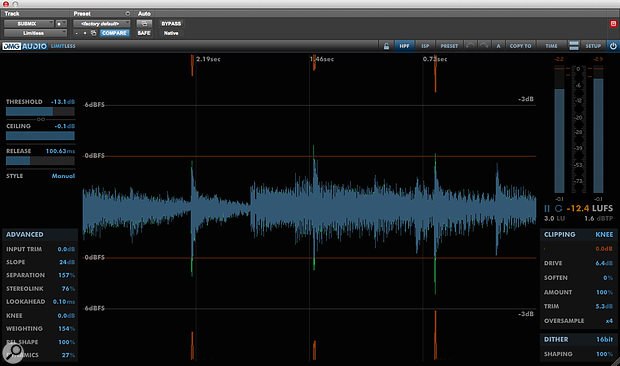620x366 pixels.
Task: Toggle the BYPASS button
Action: coord(171,24)
